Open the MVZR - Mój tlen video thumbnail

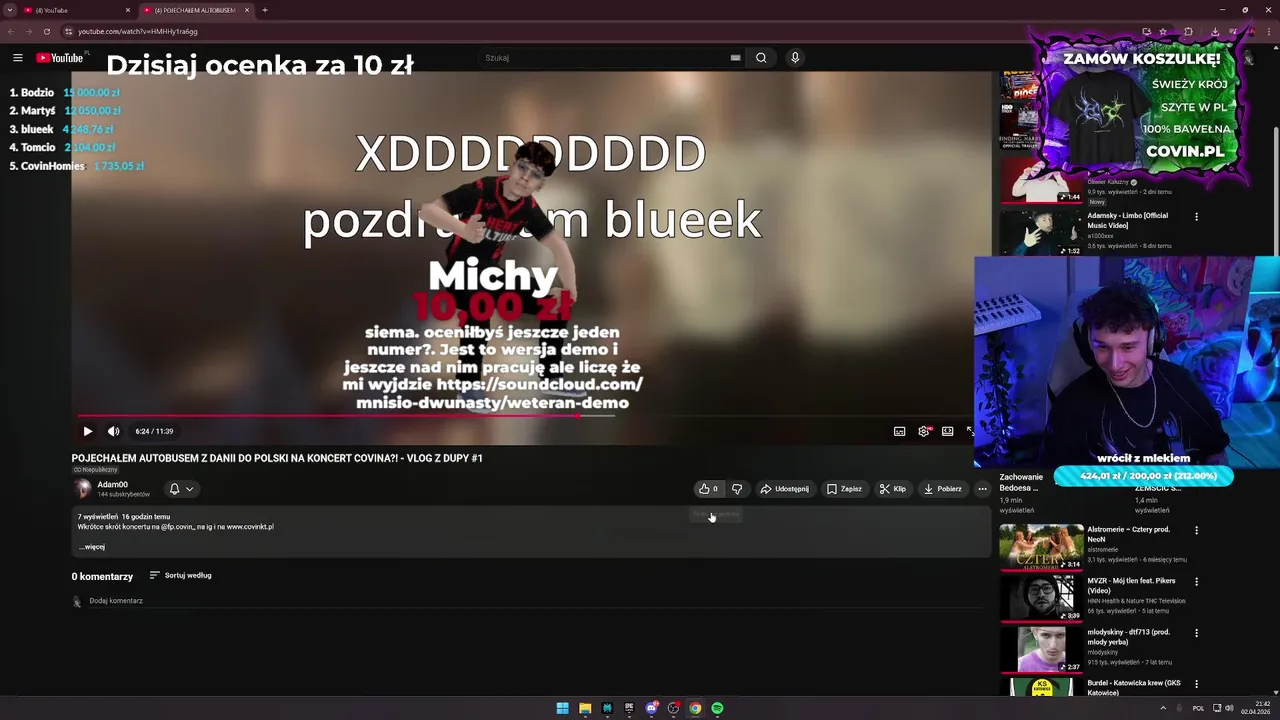[x=1041, y=598]
